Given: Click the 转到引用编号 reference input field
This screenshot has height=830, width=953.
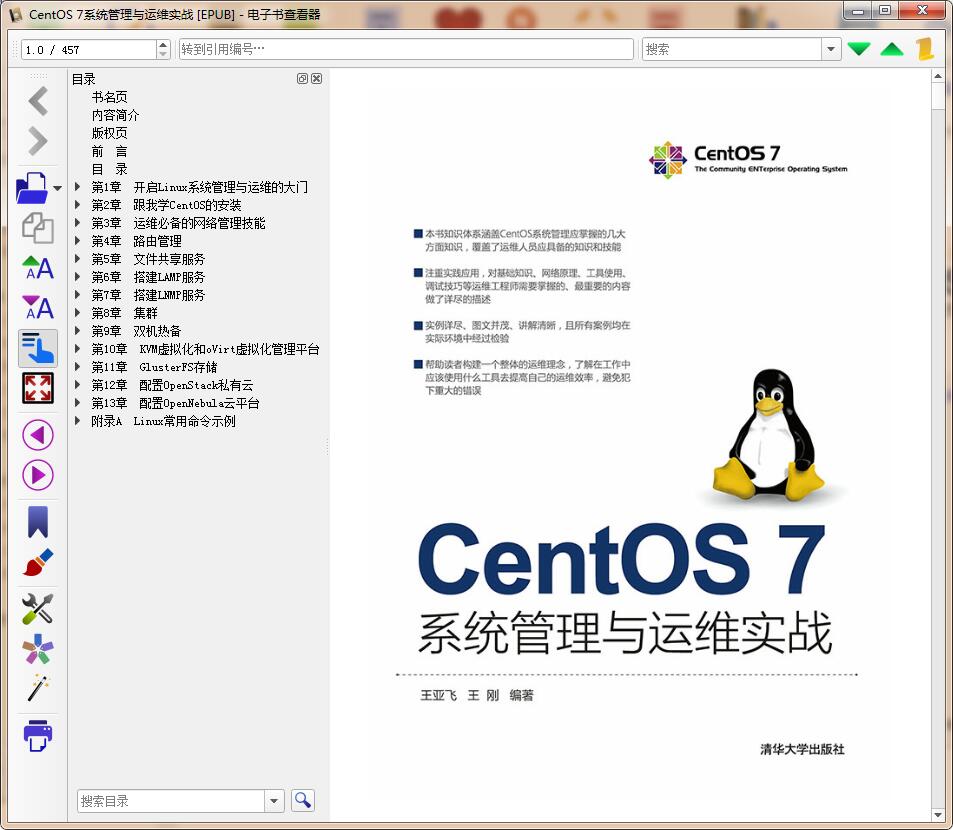Looking at the screenshot, I should click(x=406, y=49).
